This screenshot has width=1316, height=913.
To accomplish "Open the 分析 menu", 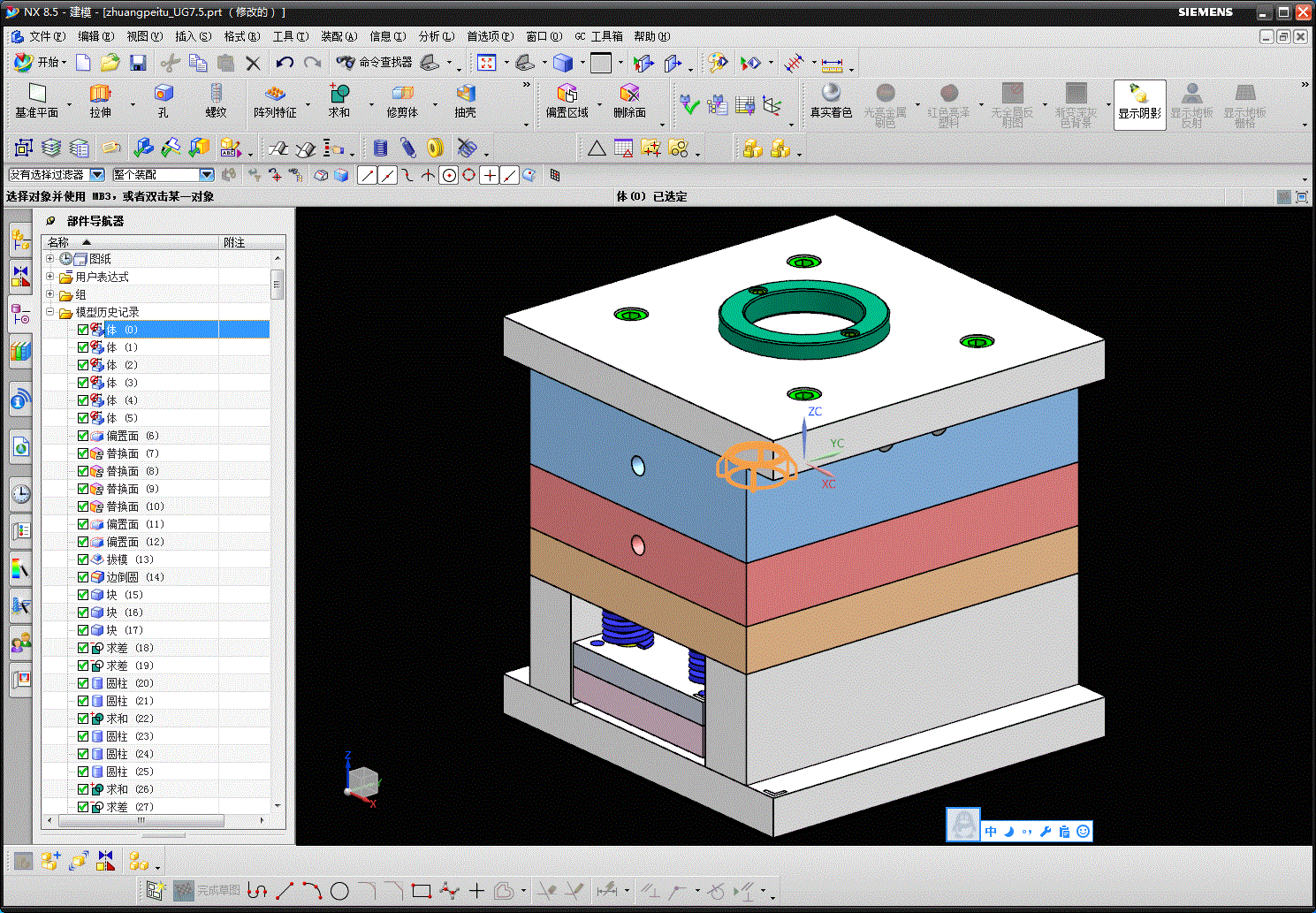I will pos(436,36).
